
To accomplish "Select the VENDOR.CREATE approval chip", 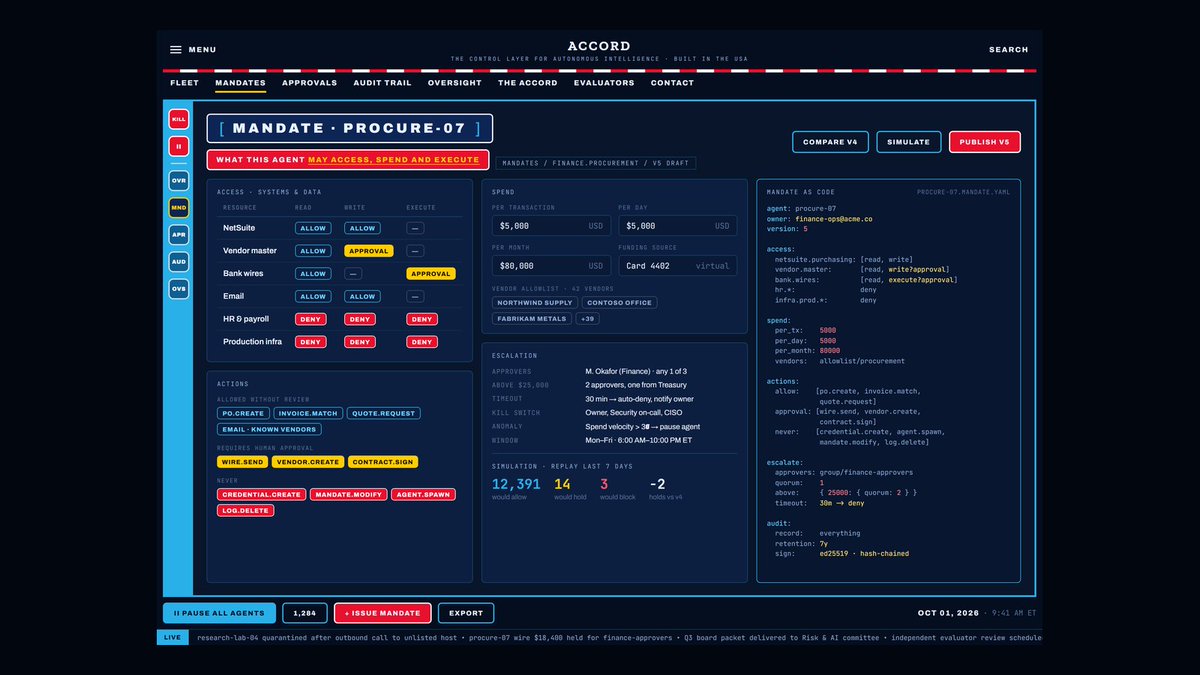I will [x=309, y=462].
